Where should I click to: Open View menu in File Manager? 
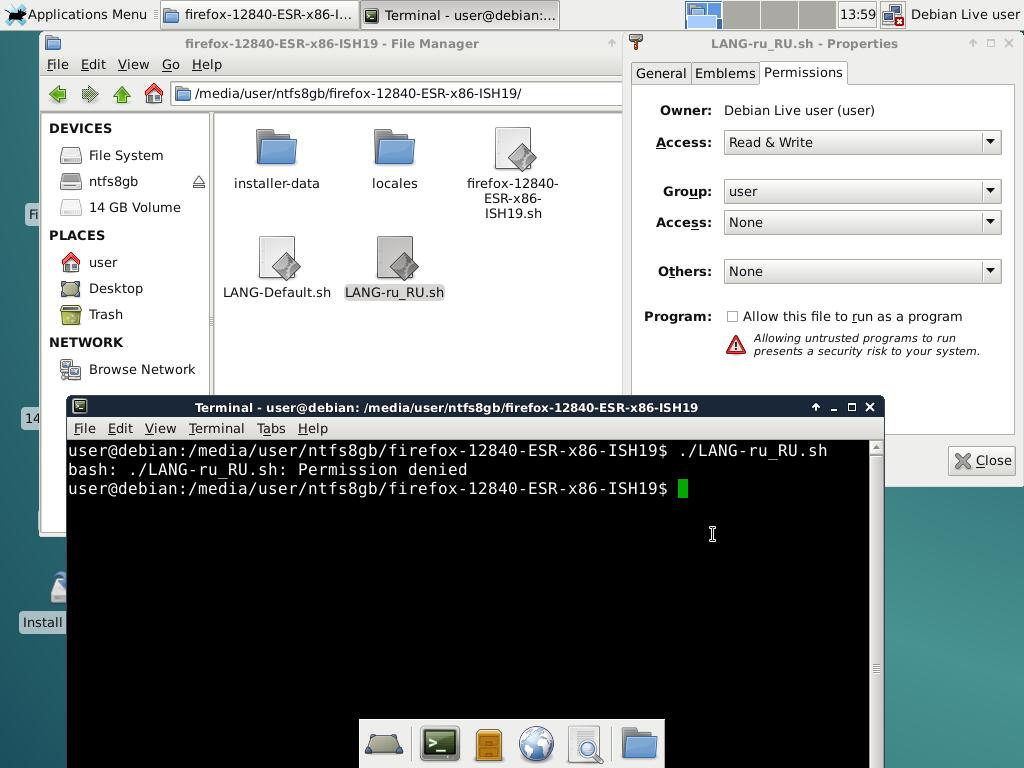point(133,65)
